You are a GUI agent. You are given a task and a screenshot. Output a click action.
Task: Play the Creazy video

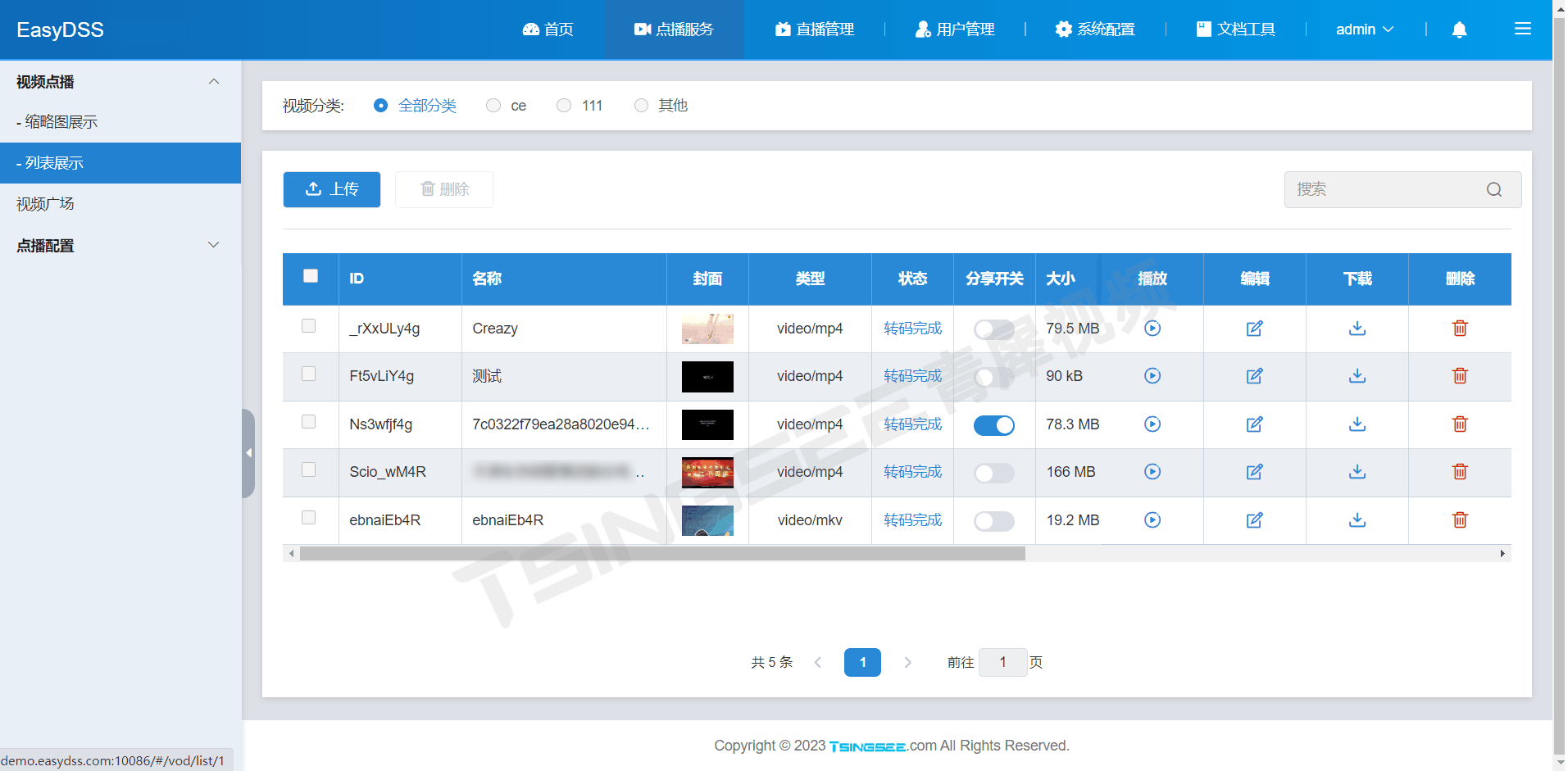click(1152, 328)
